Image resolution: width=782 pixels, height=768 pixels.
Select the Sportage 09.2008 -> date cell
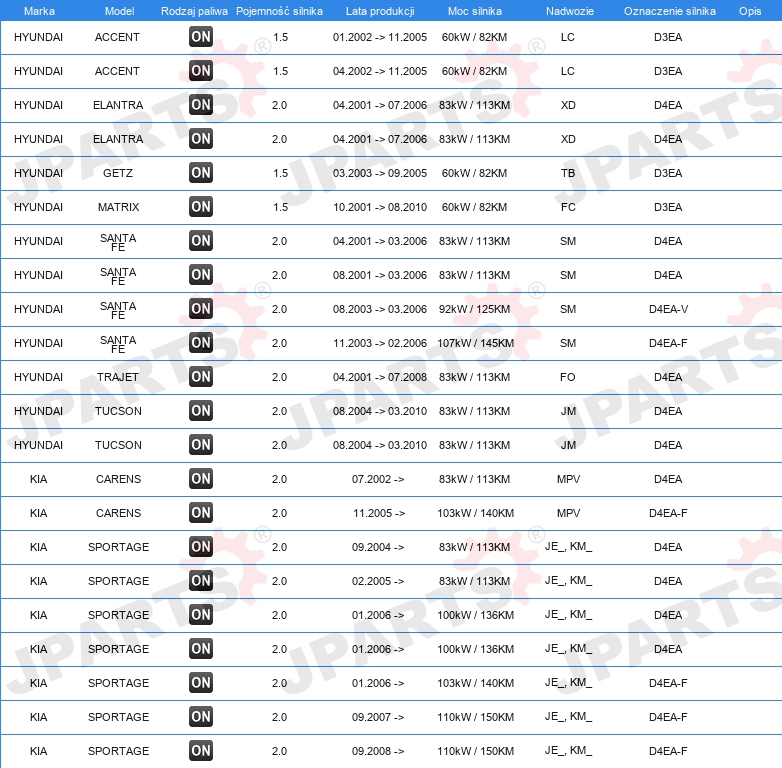(x=378, y=751)
